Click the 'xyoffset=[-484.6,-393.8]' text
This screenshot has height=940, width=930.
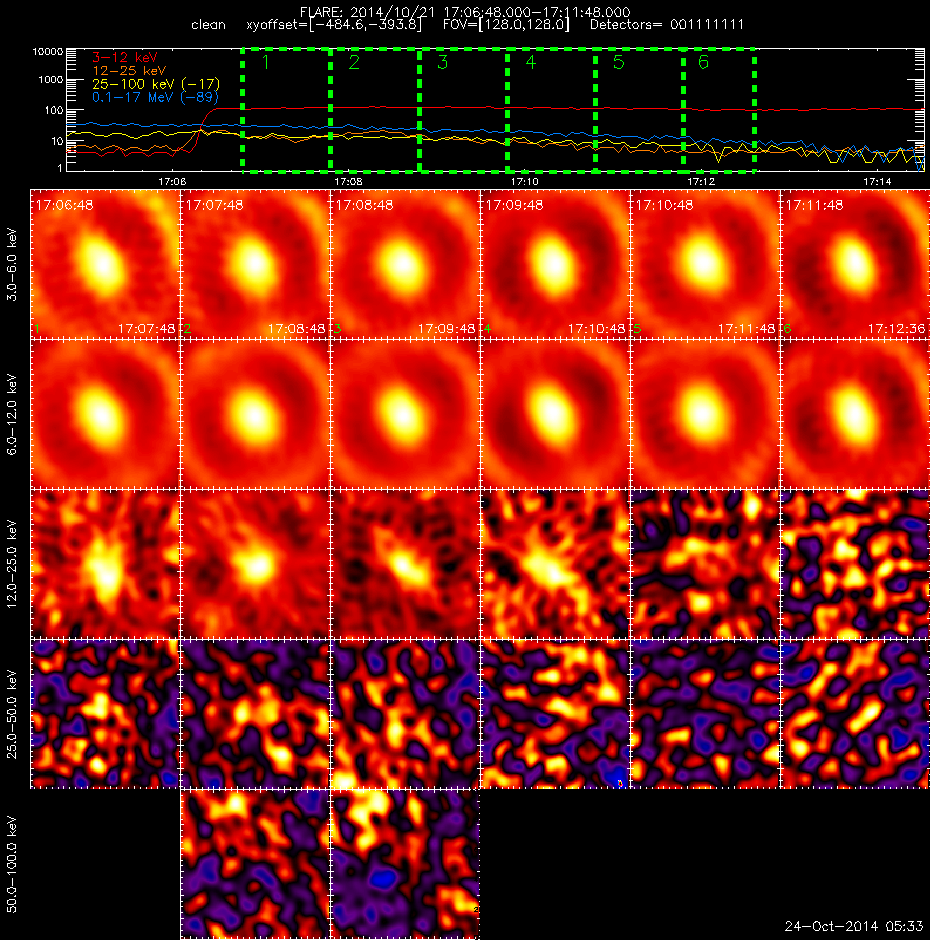coord(334,25)
